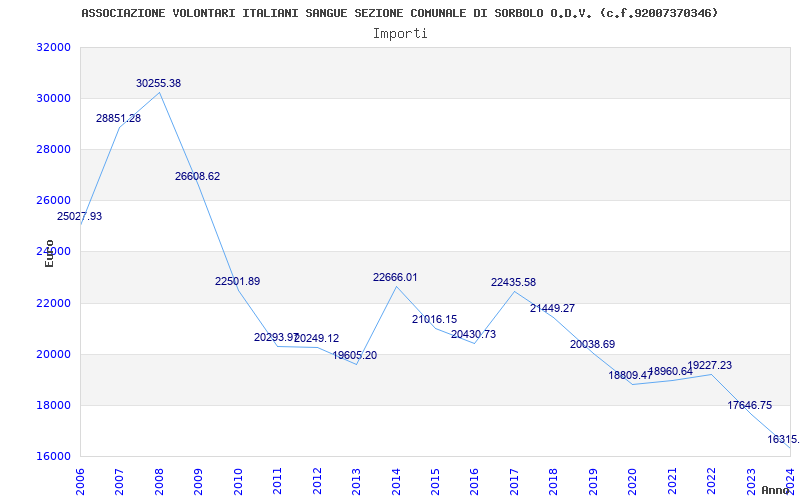The image size is (800, 500).
Task: Click the x-axis year 2022
Action: coord(711,481)
